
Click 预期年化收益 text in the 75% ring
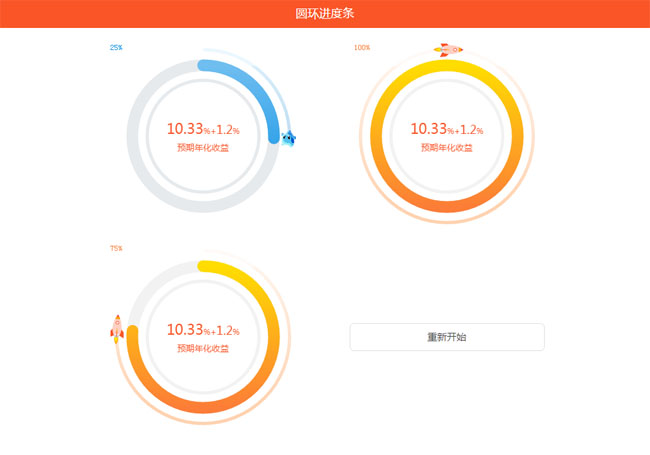pyautogui.click(x=203, y=348)
